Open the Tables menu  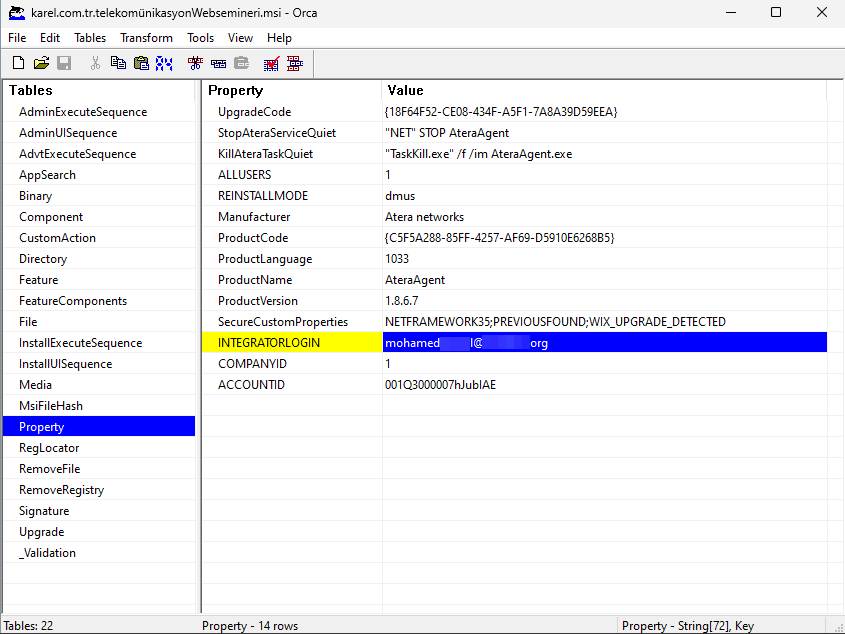point(90,38)
